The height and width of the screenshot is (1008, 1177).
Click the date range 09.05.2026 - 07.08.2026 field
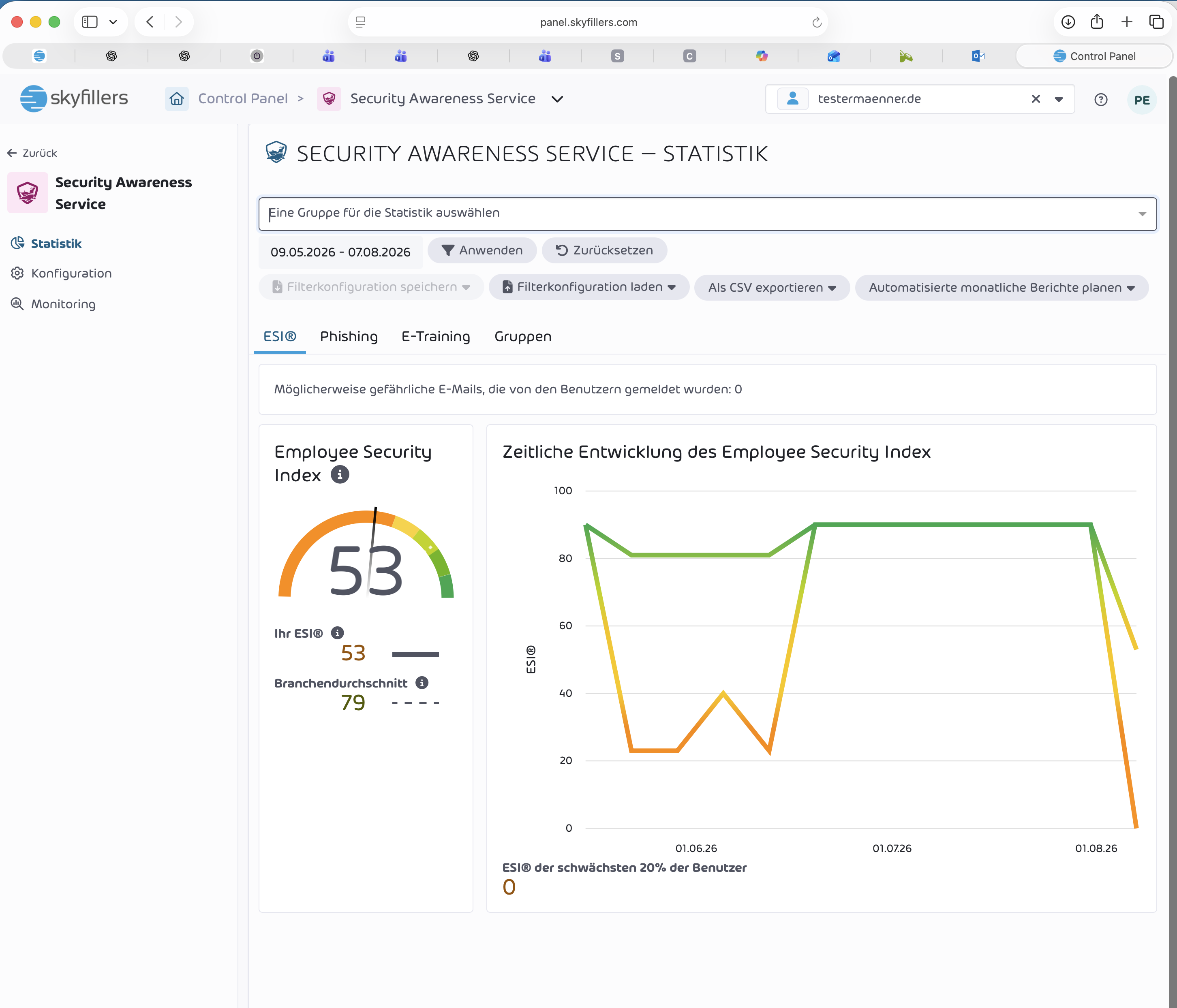340,252
